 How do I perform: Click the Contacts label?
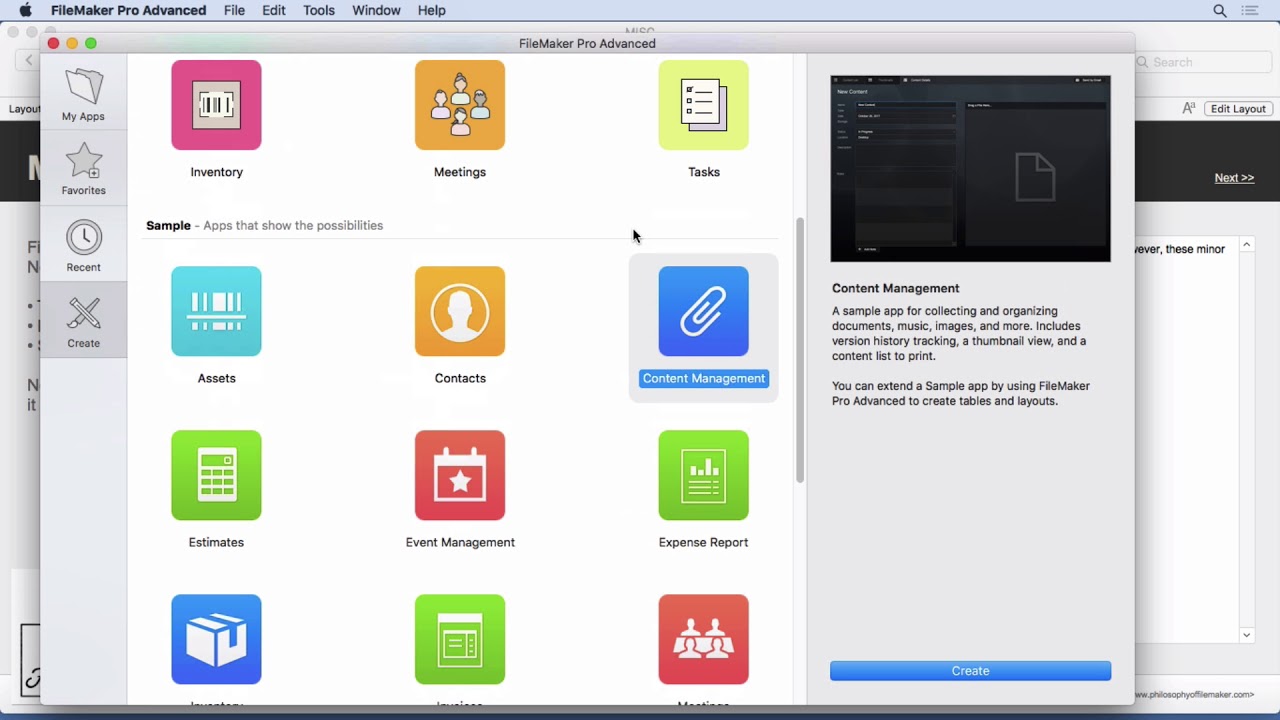pos(460,378)
